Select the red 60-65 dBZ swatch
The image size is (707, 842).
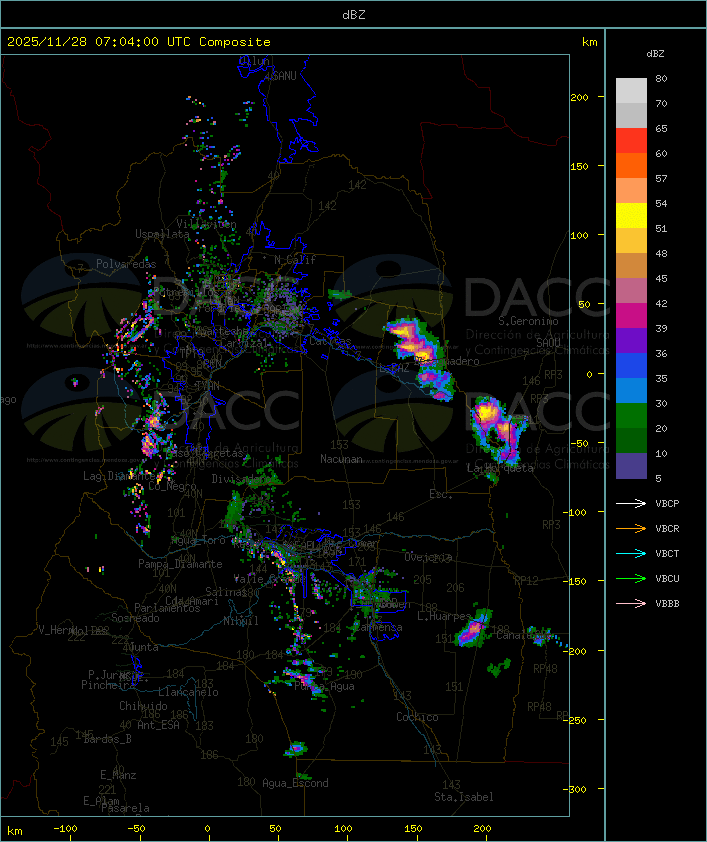coord(631,141)
